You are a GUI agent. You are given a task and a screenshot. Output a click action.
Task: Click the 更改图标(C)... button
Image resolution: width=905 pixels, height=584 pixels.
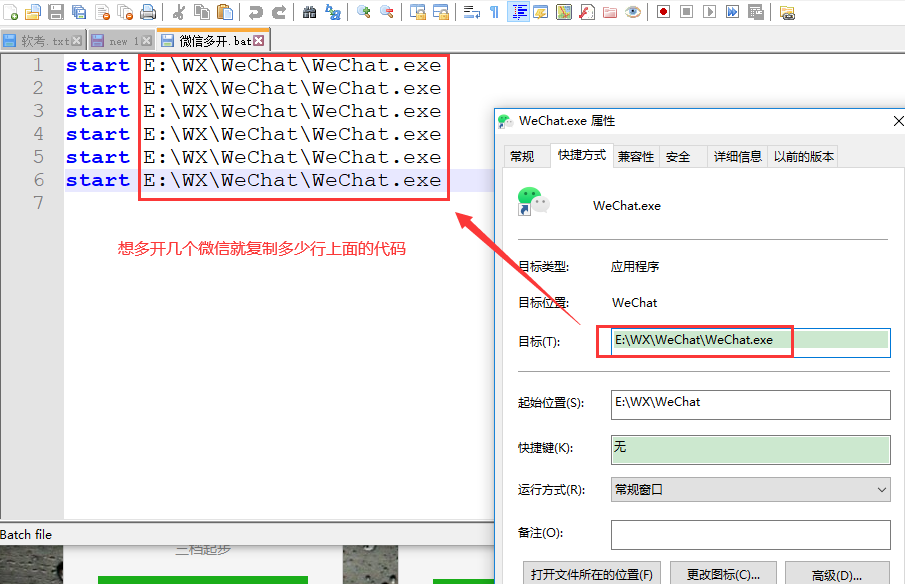[x=723, y=574]
